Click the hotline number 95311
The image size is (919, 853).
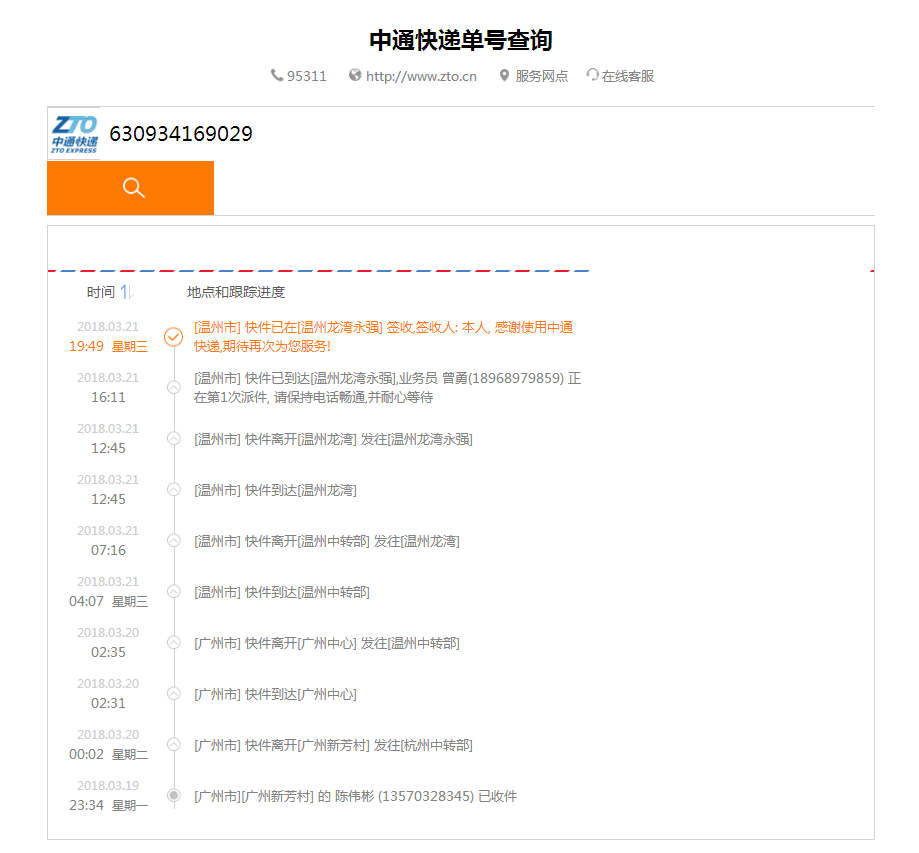(x=307, y=76)
